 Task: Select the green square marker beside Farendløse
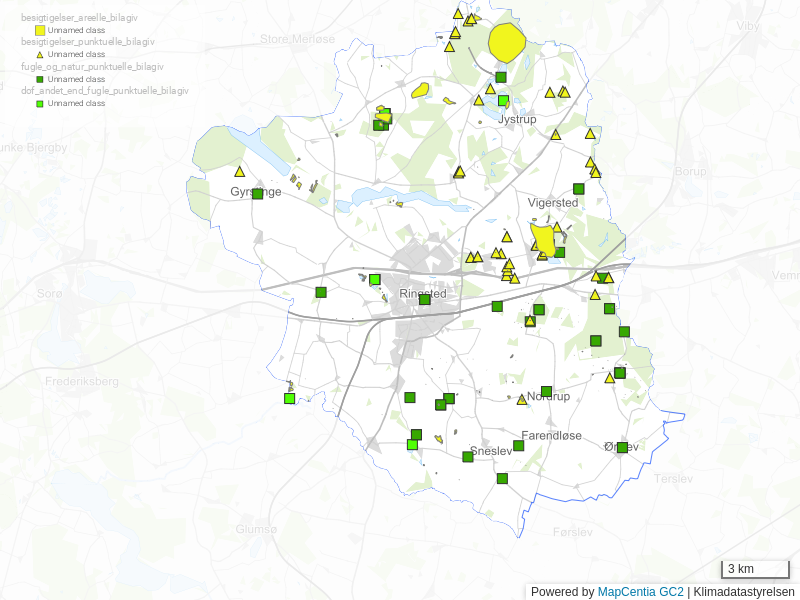coord(518,445)
